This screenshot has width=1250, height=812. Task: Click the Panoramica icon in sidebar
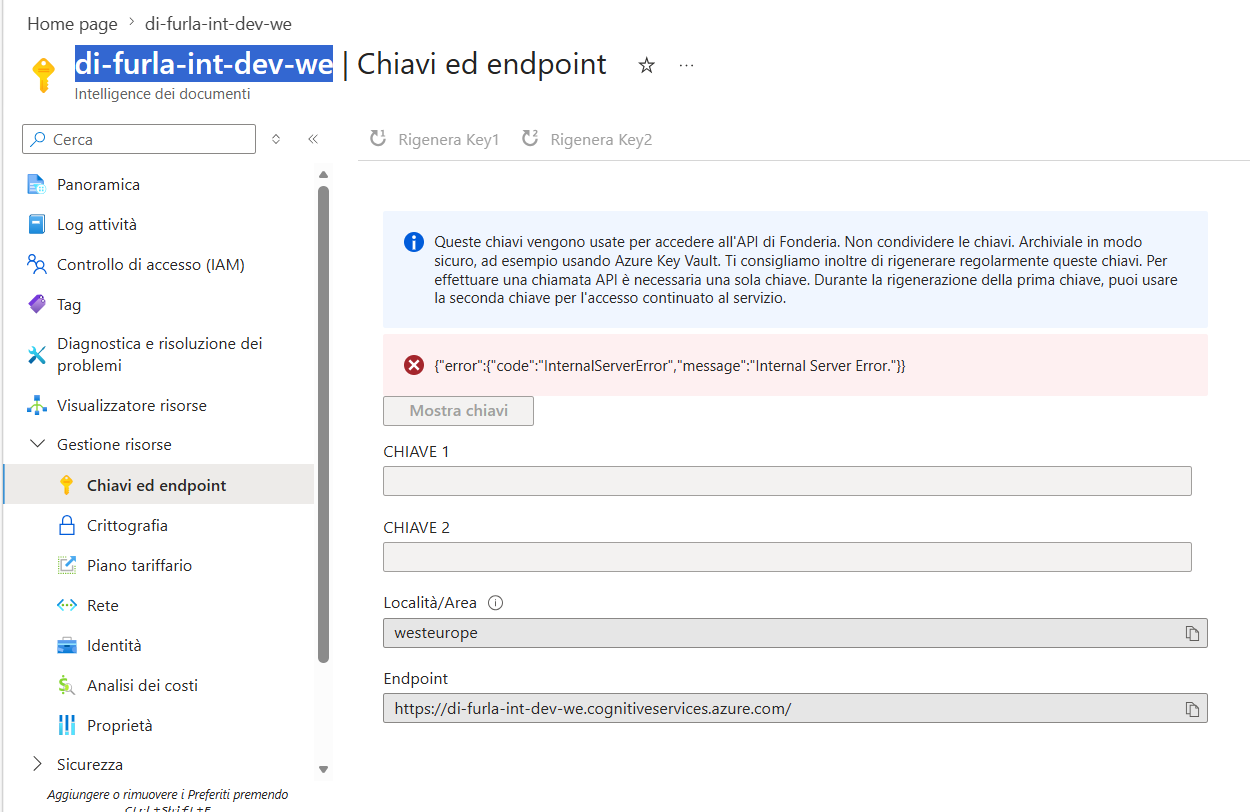(37, 184)
